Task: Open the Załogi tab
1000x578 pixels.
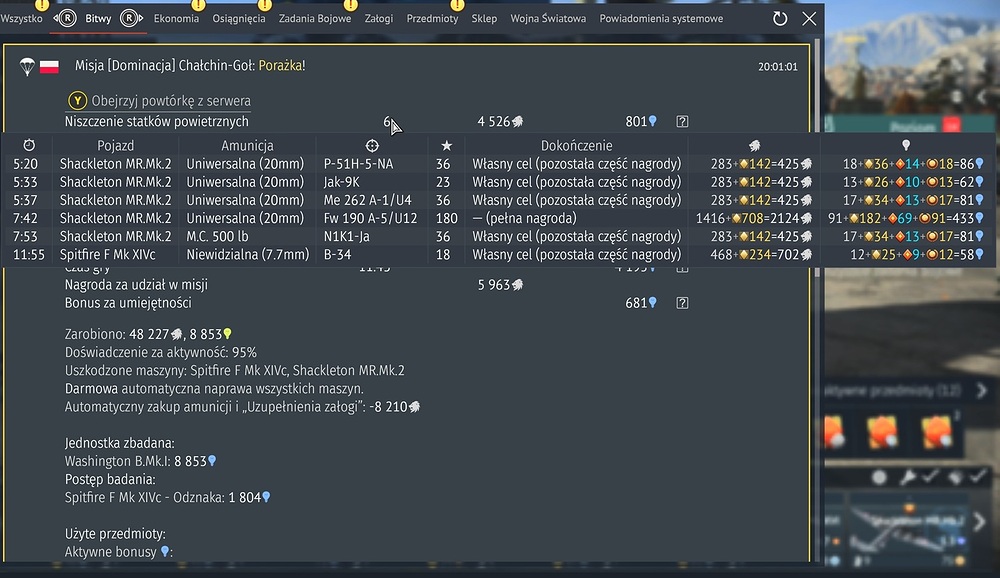Action: click(379, 19)
